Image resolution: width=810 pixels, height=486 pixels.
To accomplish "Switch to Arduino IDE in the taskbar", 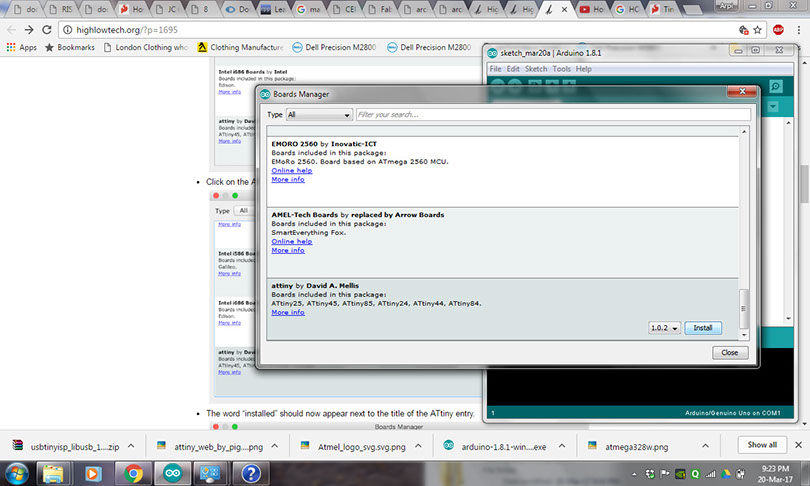I will (x=173, y=474).
